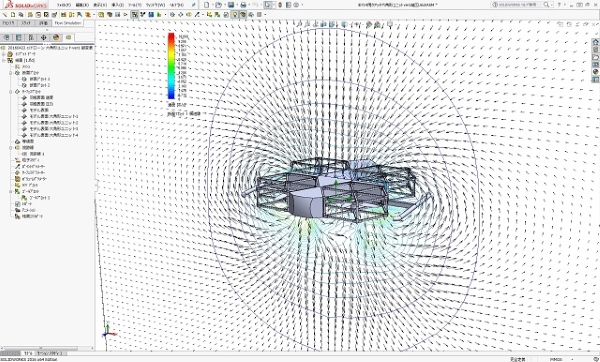The width and height of the screenshot is (600, 362).
Task: Click the SolidWorks logo in title bar
Action: click(26, 5)
